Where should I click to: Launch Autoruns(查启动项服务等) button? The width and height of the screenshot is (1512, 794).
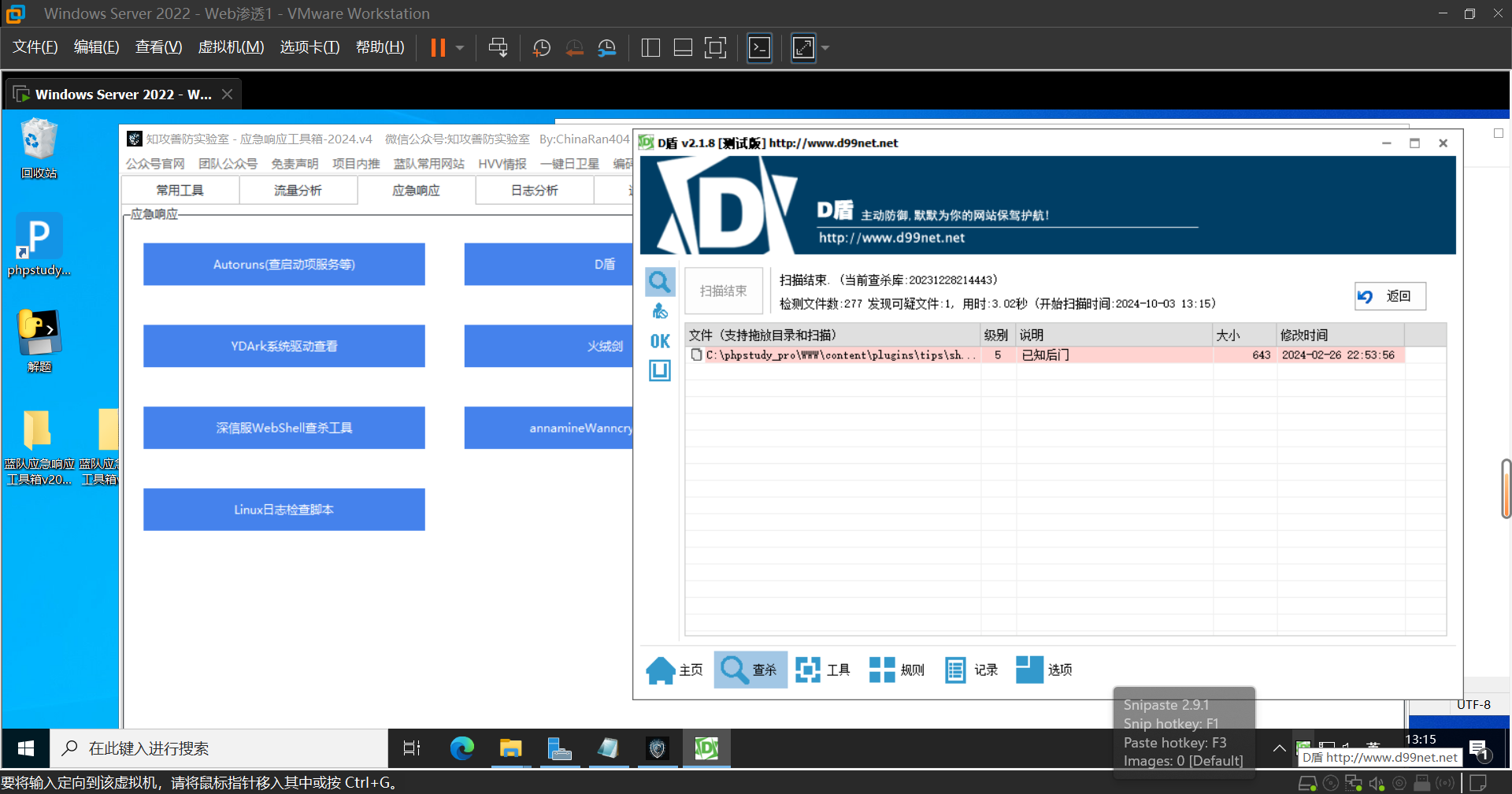point(284,265)
